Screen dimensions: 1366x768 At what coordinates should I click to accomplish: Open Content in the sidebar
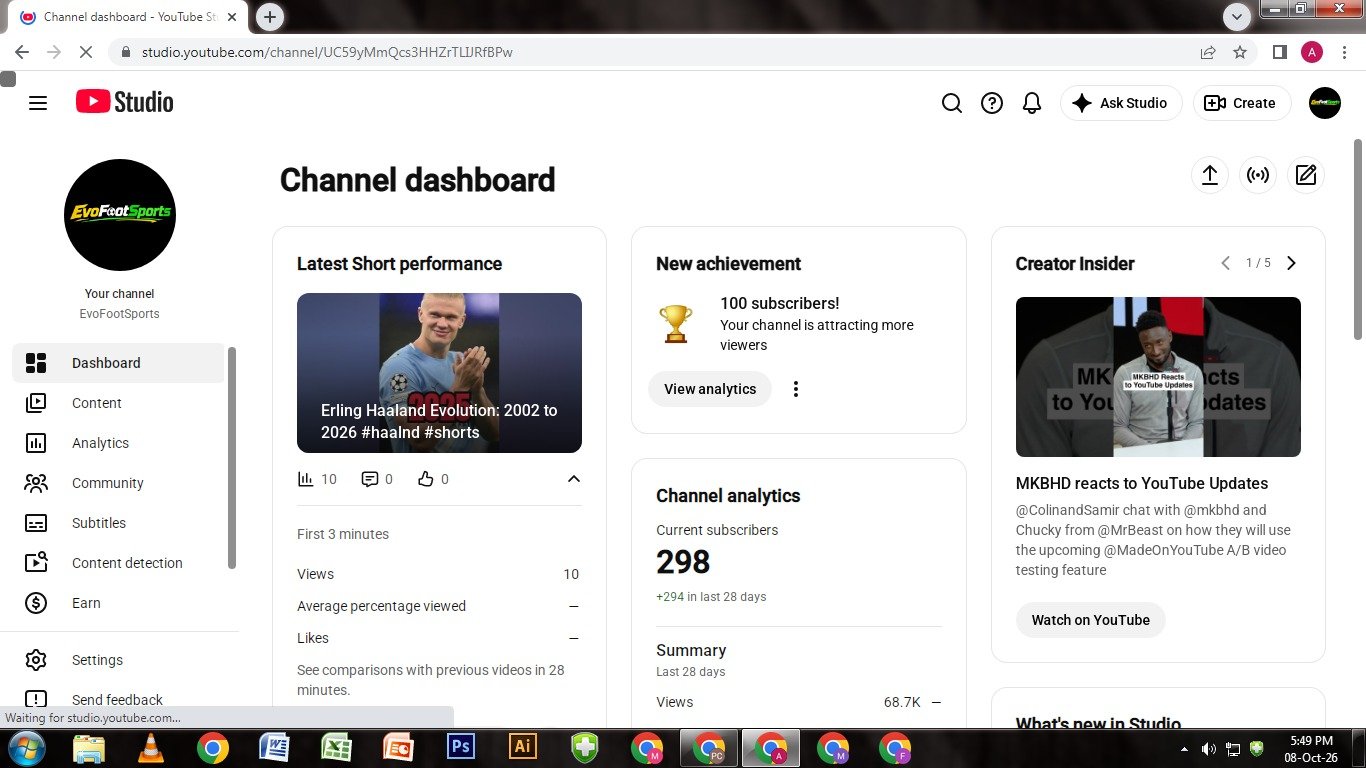[x=118, y=403]
